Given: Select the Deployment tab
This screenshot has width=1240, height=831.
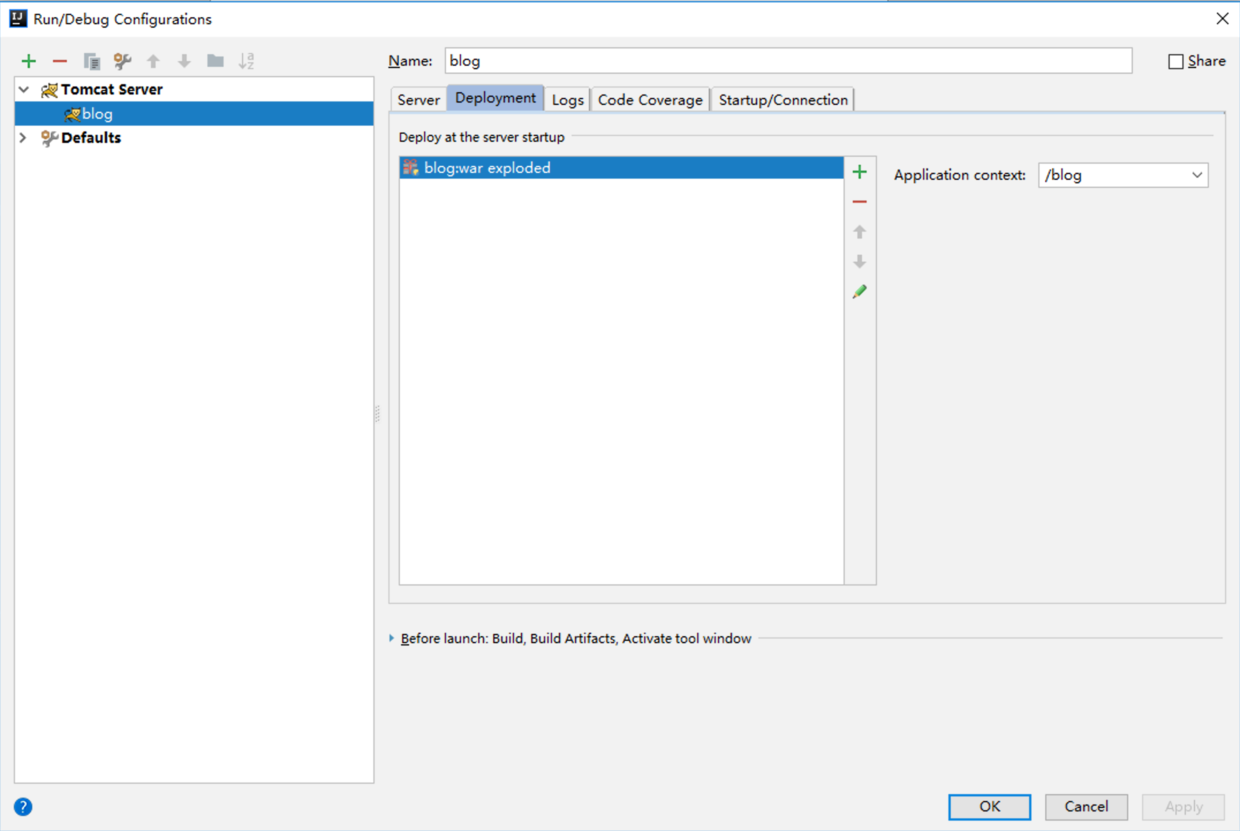Looking at the screenshot, I should [x=495, y=98].
